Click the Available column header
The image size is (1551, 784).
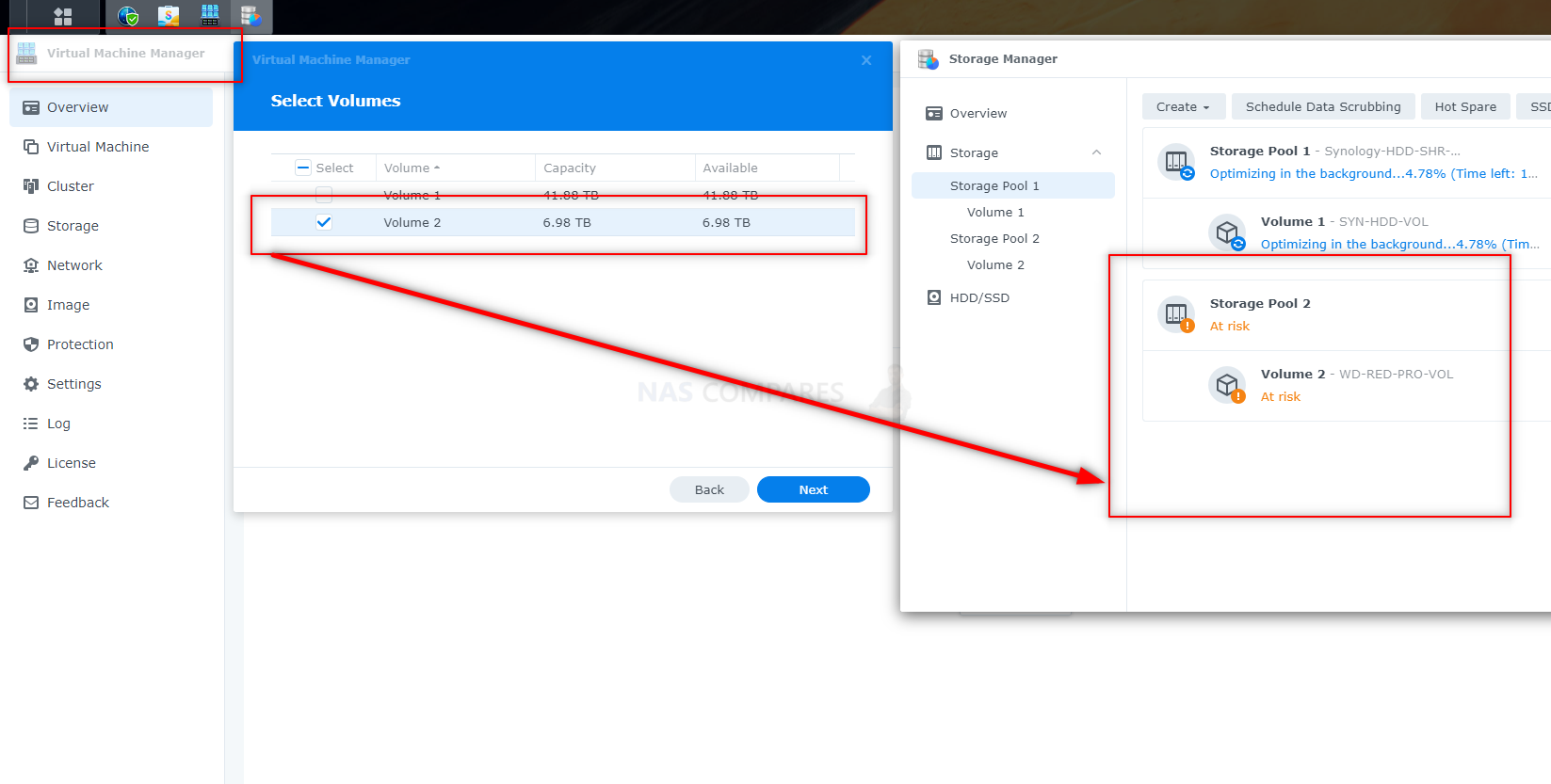pos(767,168)
